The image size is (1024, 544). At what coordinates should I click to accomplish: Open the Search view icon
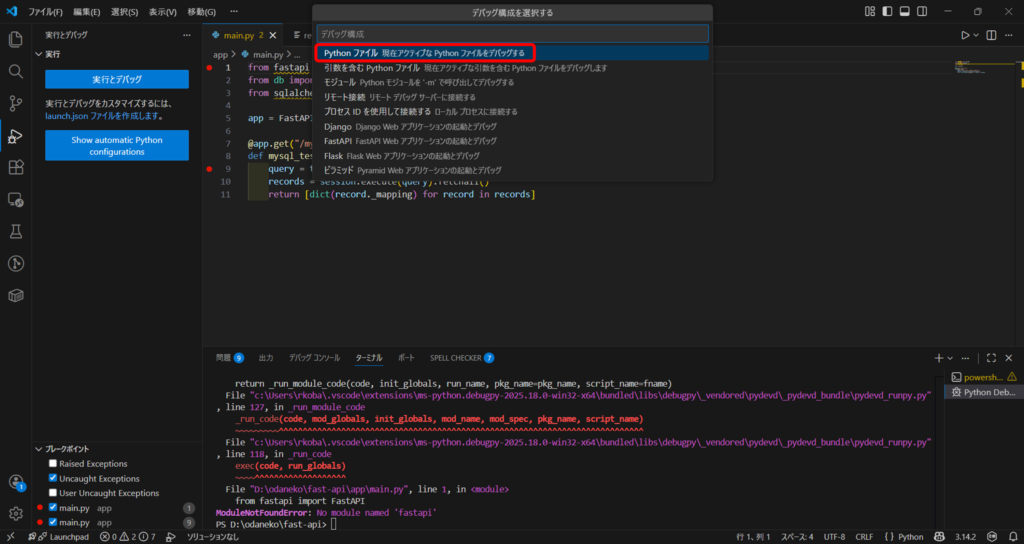15,72
